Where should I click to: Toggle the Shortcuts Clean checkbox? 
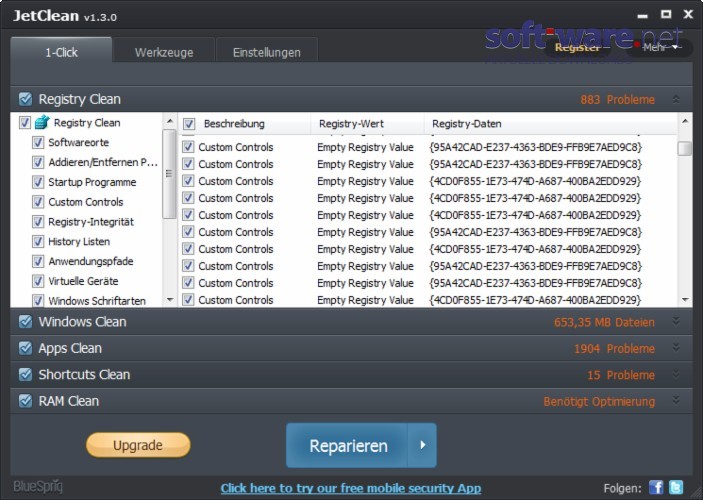pyautogui.click(x=26, y=374)
